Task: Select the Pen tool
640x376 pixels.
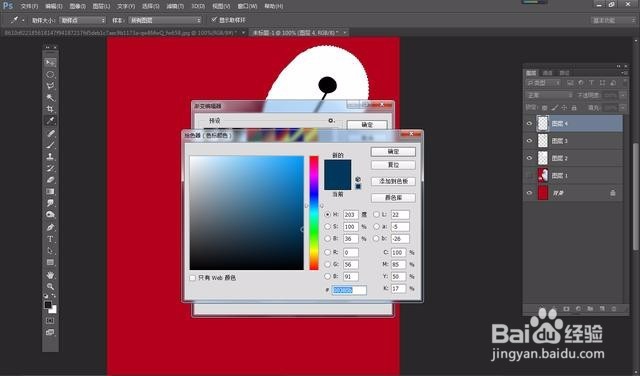Action: (50, 227)
